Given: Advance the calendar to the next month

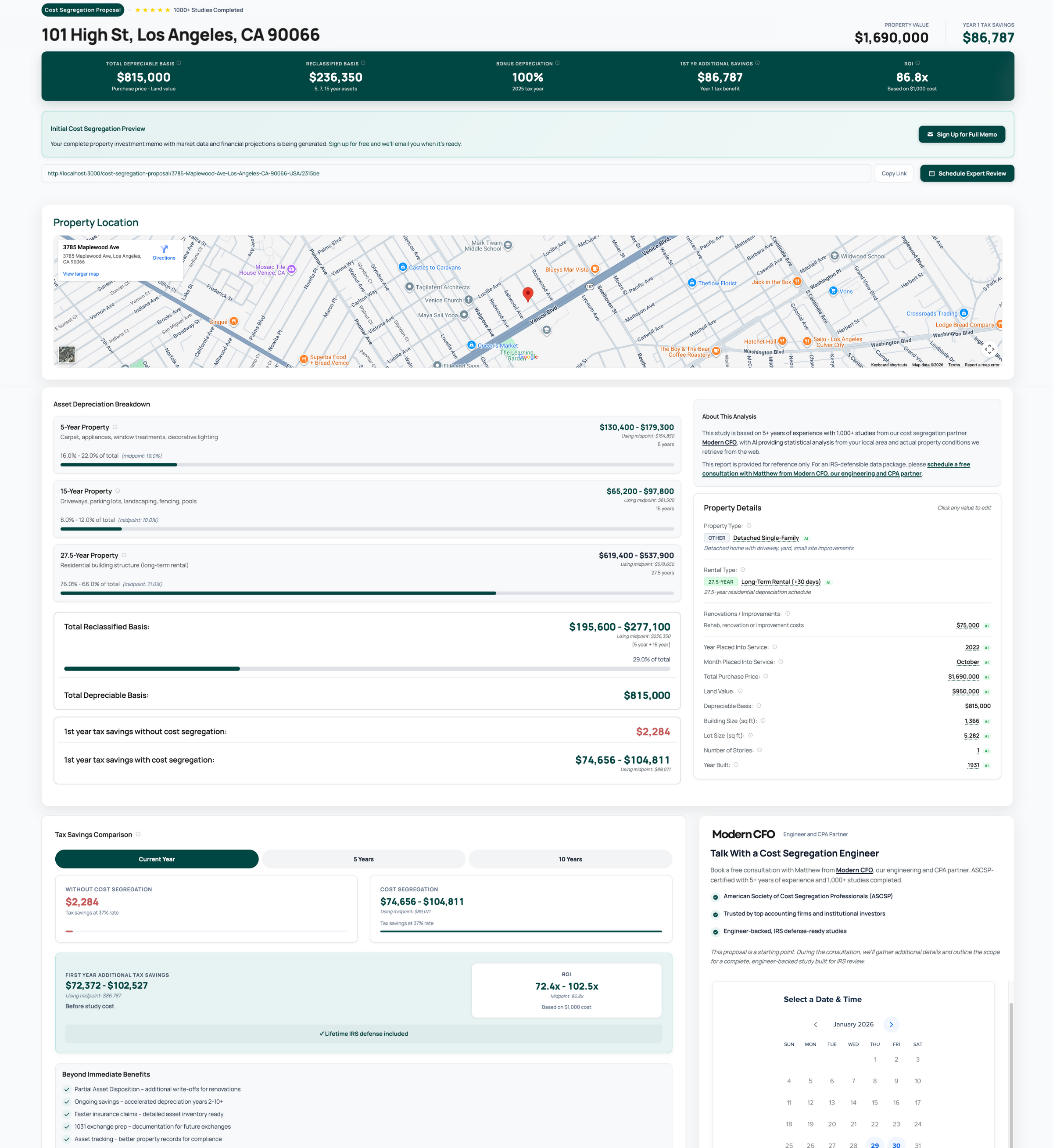Looking at the screenshot, I should tap(891, 1024).
